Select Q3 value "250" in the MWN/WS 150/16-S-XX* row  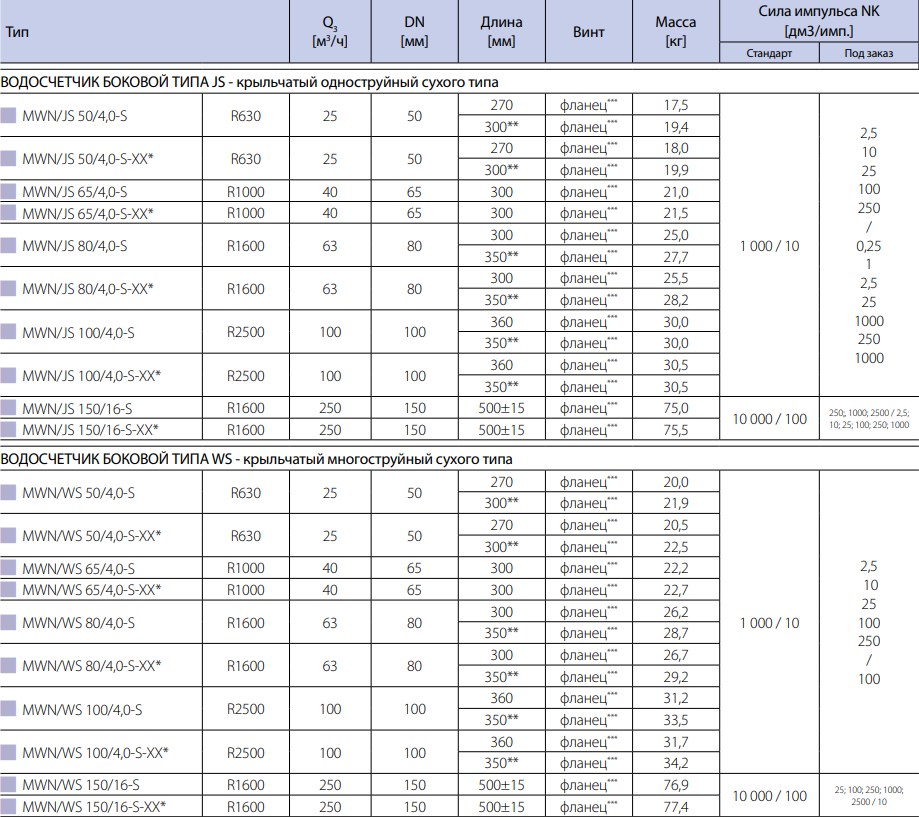[x=330, y=807]
